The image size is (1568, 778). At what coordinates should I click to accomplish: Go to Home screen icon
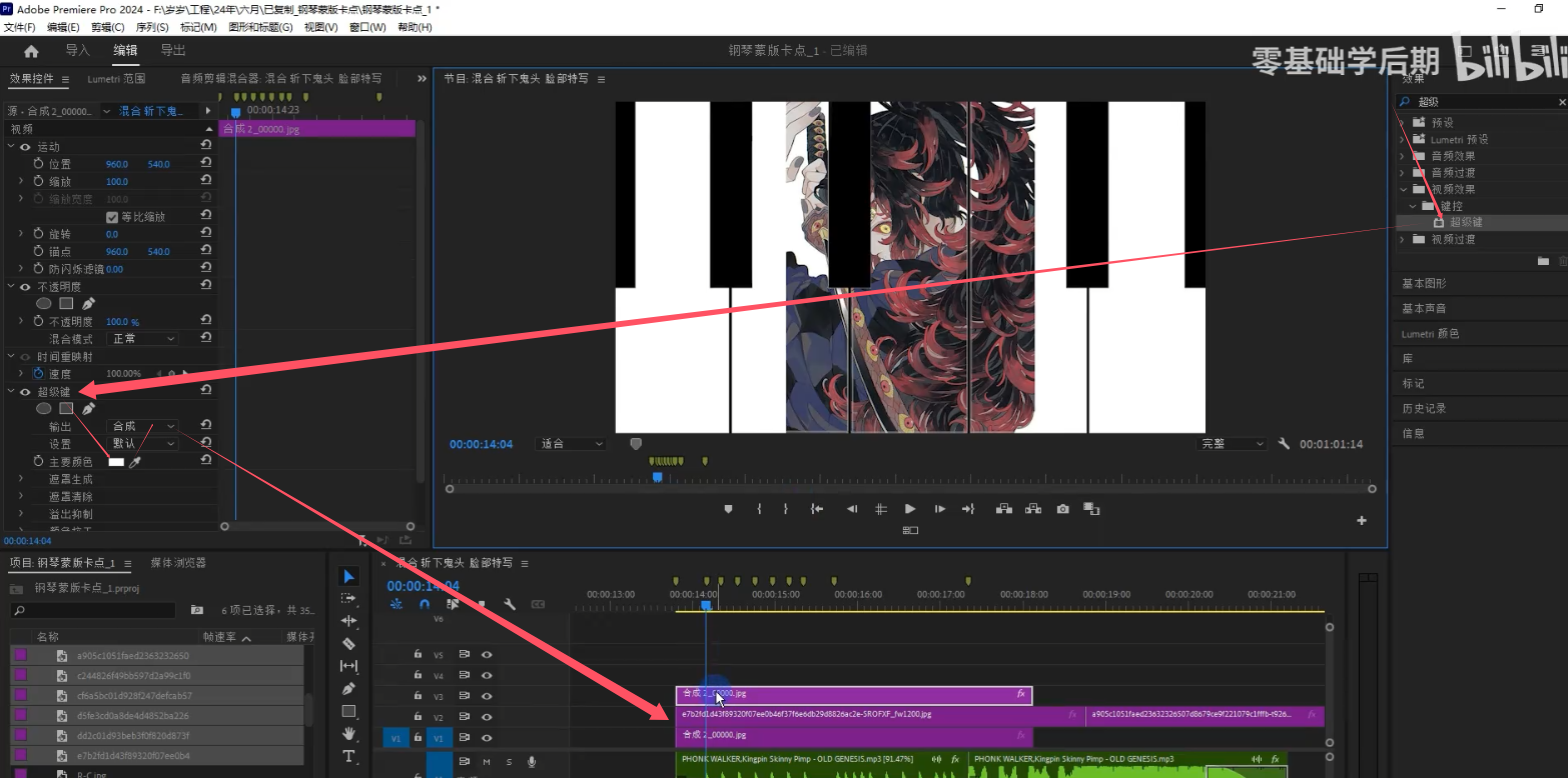pyautogui.click(x=31, y=51)
